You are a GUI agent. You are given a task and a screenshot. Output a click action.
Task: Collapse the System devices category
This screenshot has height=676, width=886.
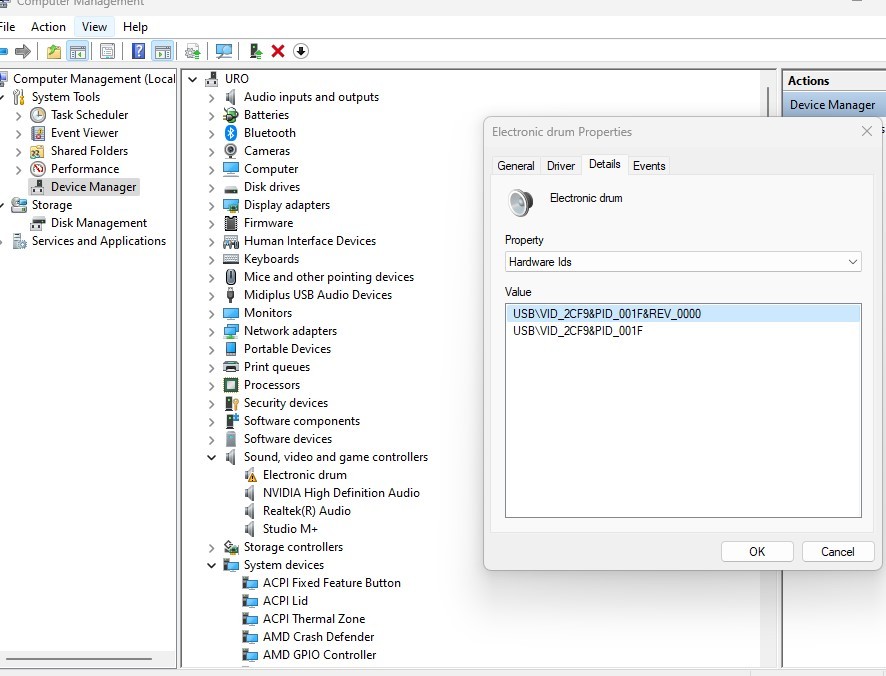[x=211, y=565]
